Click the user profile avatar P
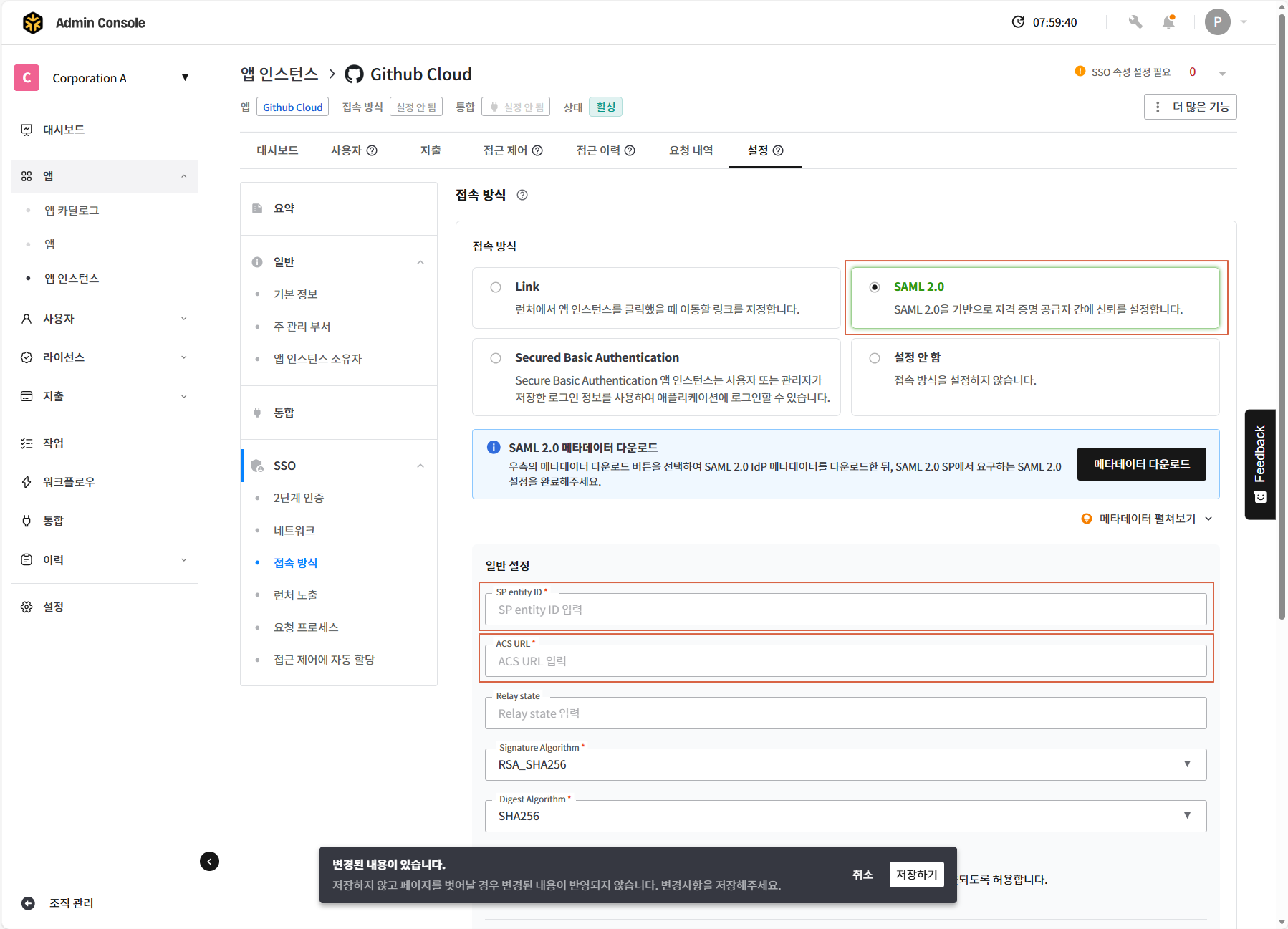 [1217, 22]
